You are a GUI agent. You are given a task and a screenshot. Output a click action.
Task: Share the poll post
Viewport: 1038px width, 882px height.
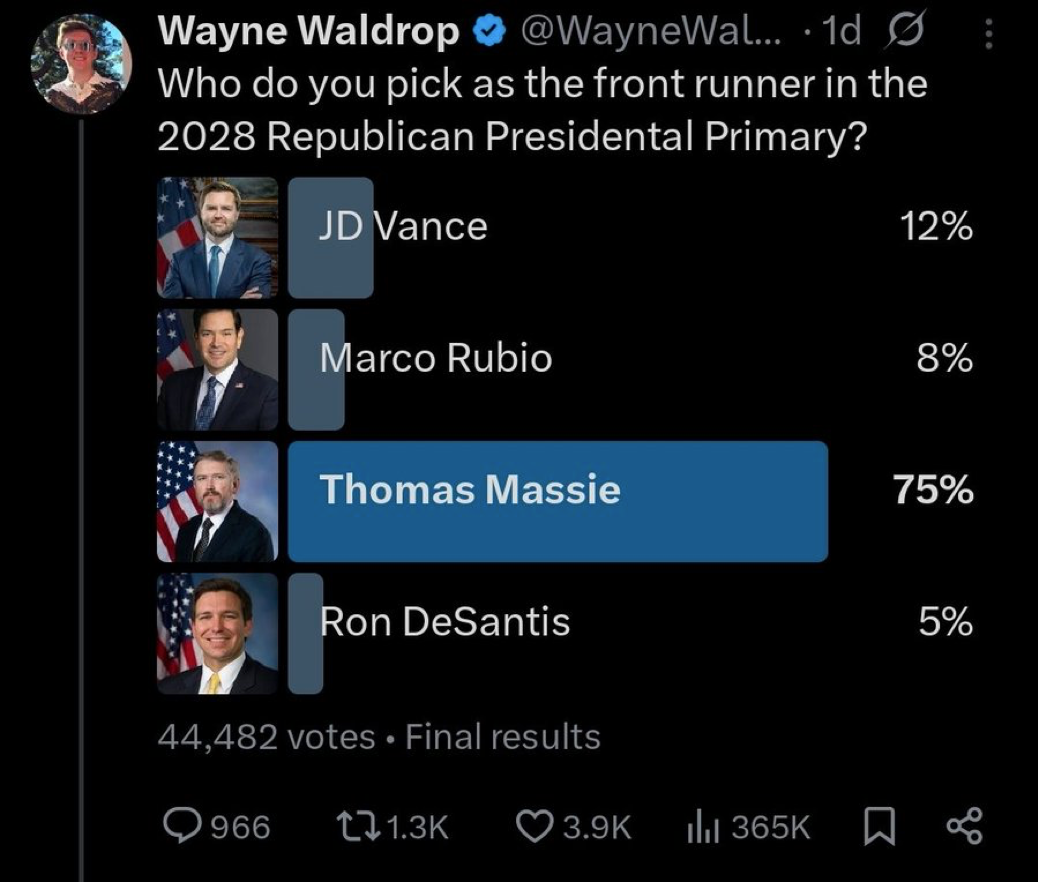click(x=964, y=826)
